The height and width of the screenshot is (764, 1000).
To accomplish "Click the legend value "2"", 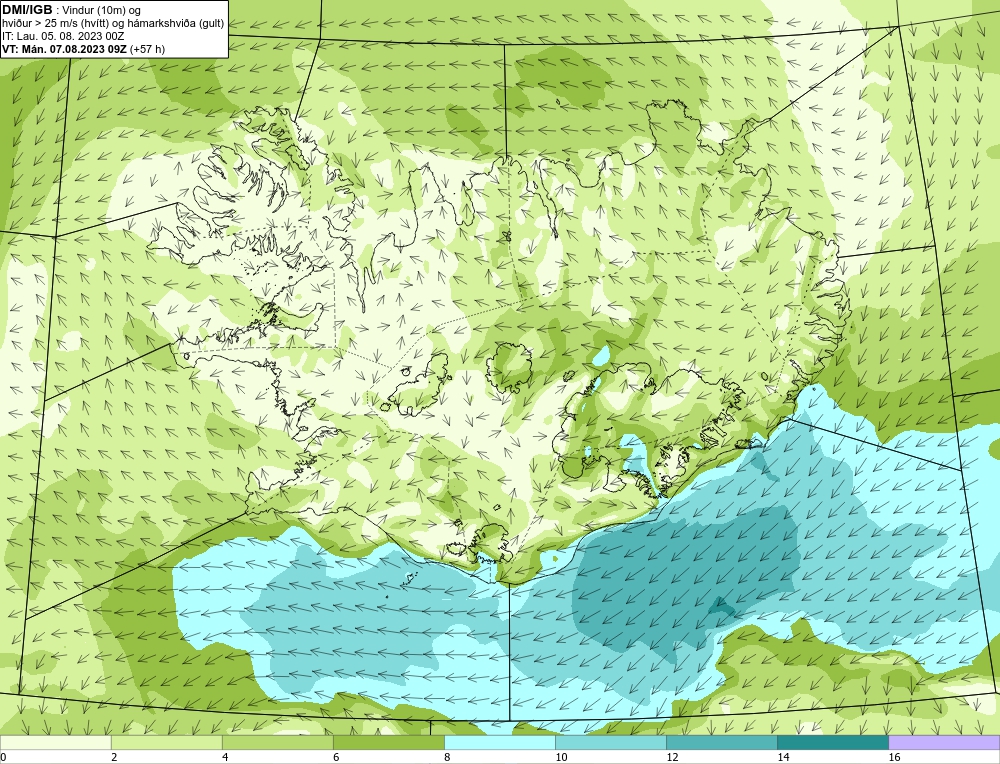I will coord(114,757).
